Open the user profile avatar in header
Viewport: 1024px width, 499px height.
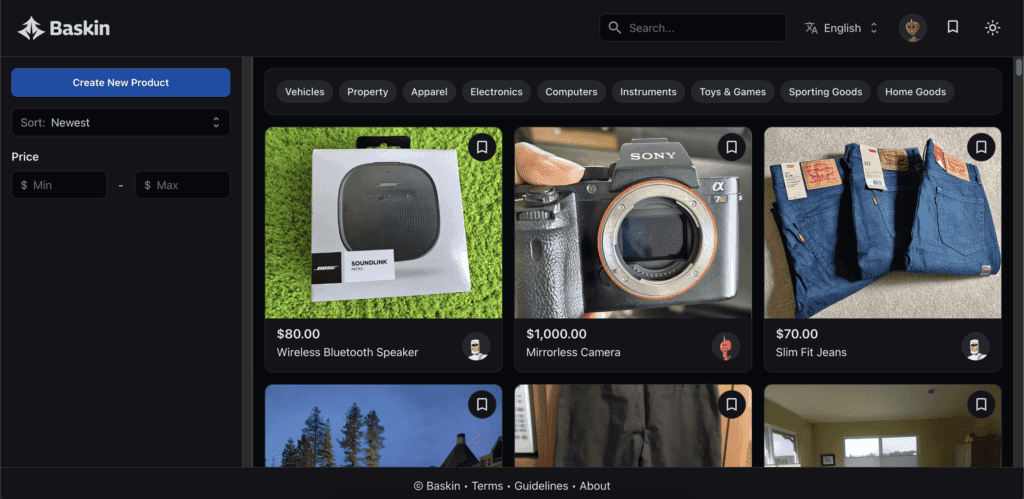pyautogui.click(x=912, y=28)
